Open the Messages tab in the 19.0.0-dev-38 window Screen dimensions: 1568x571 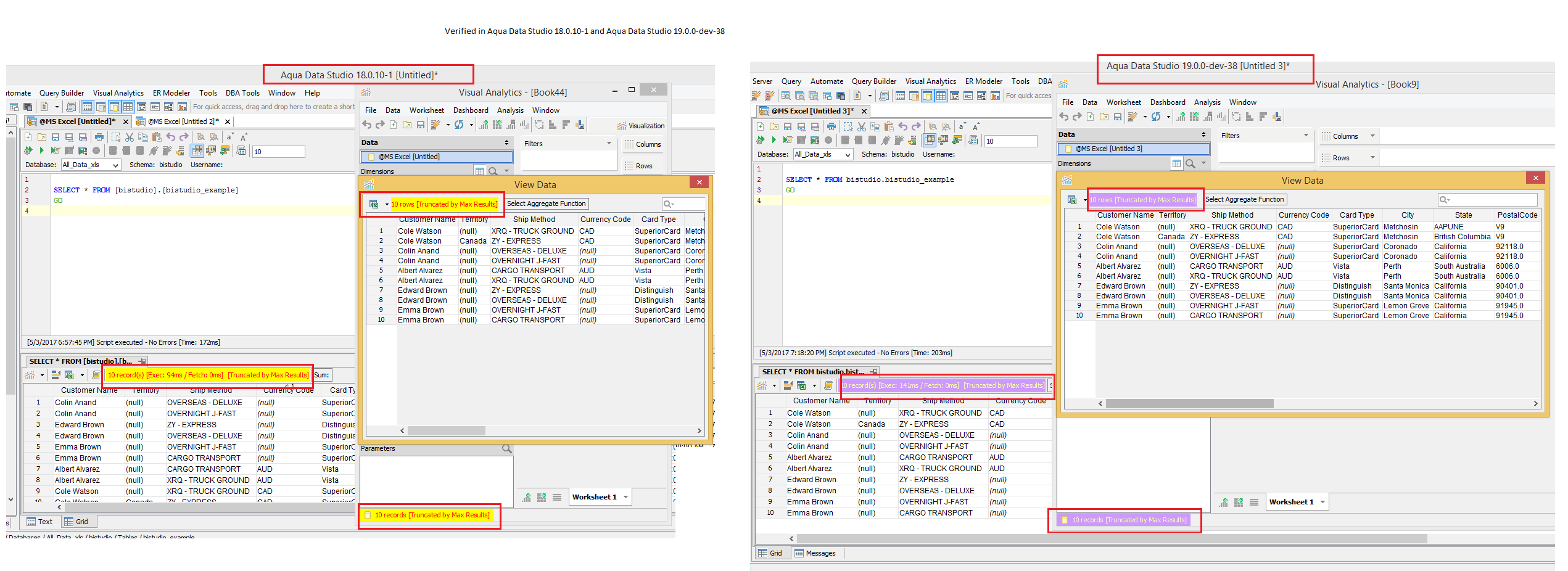tap(815, 553)
